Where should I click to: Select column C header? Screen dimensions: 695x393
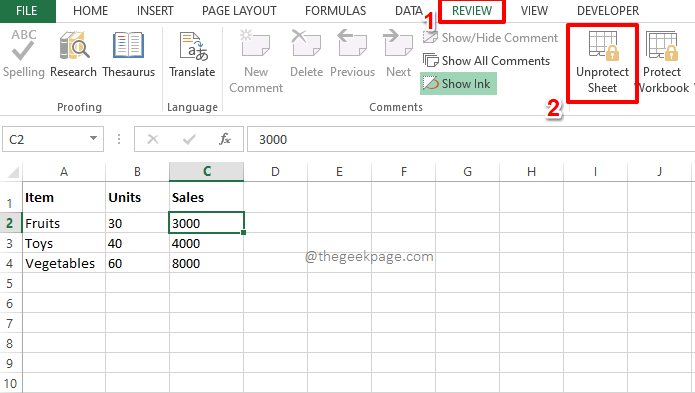click(207, 172)
